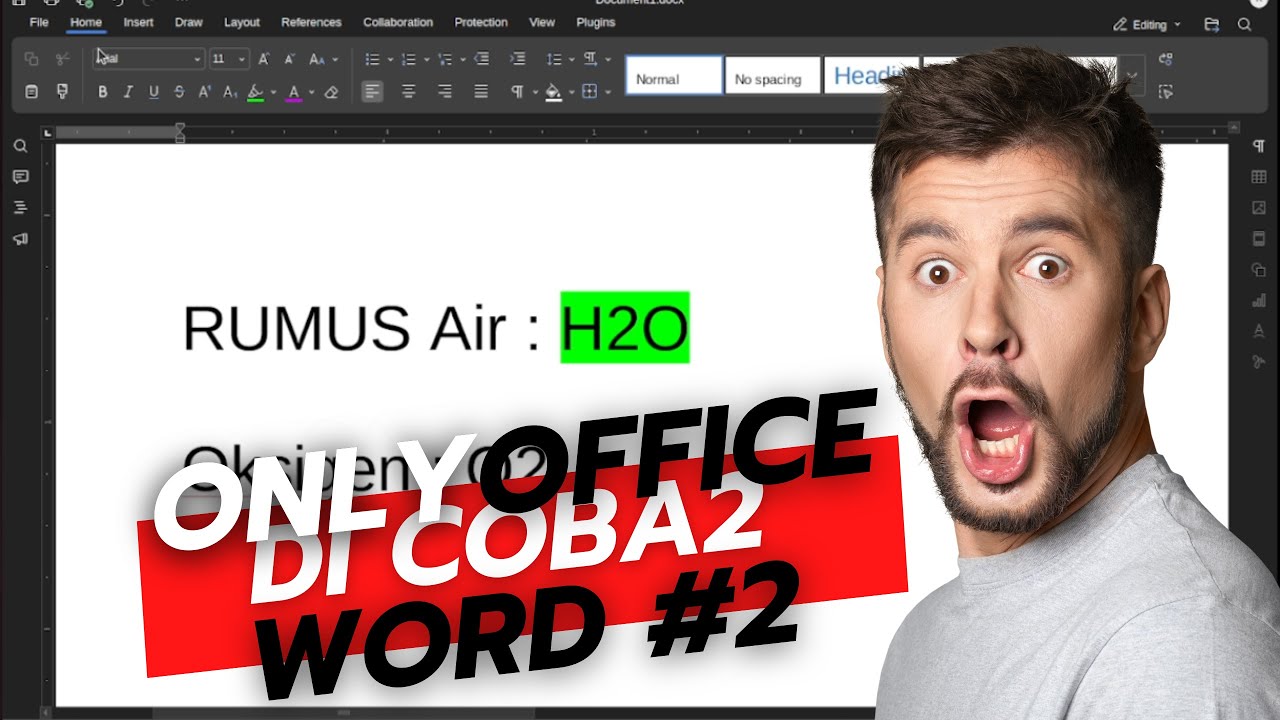Open header and footer settings

point(1259,238)
